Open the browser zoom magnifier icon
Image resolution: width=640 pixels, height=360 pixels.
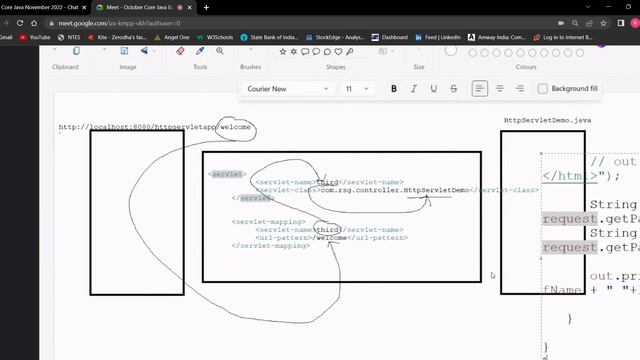pos(575,23)
